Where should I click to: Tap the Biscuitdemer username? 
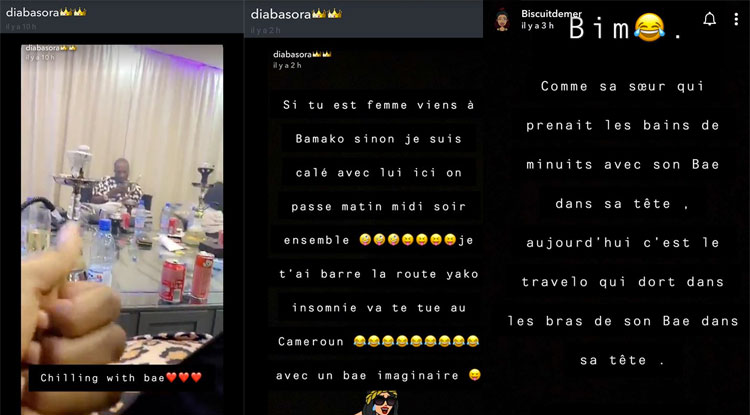[x=551, y=14]
